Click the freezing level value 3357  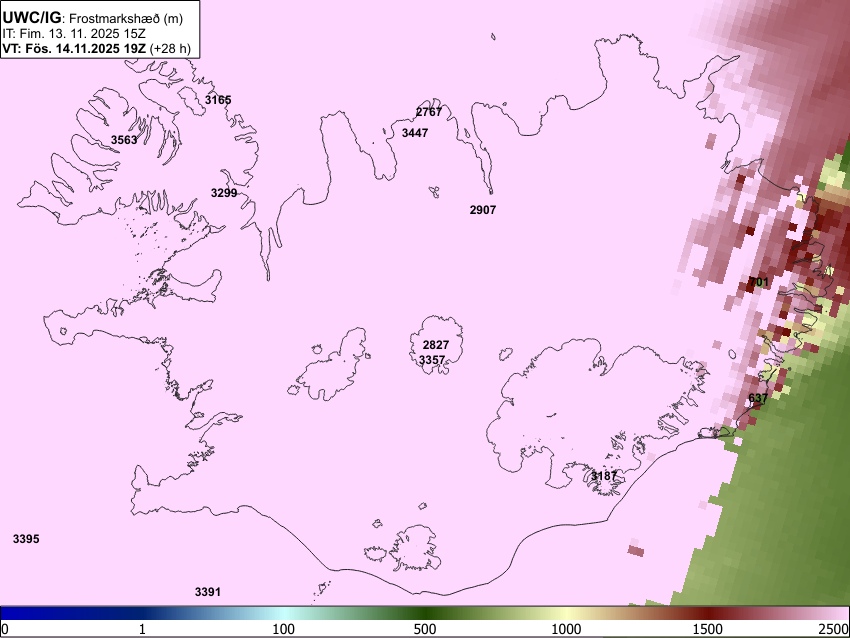[432, 360]
